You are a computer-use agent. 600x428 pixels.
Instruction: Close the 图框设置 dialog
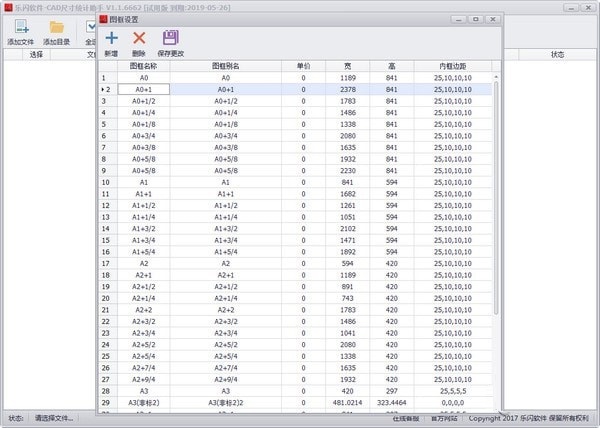pyautogui.click(x=492, y=19)
